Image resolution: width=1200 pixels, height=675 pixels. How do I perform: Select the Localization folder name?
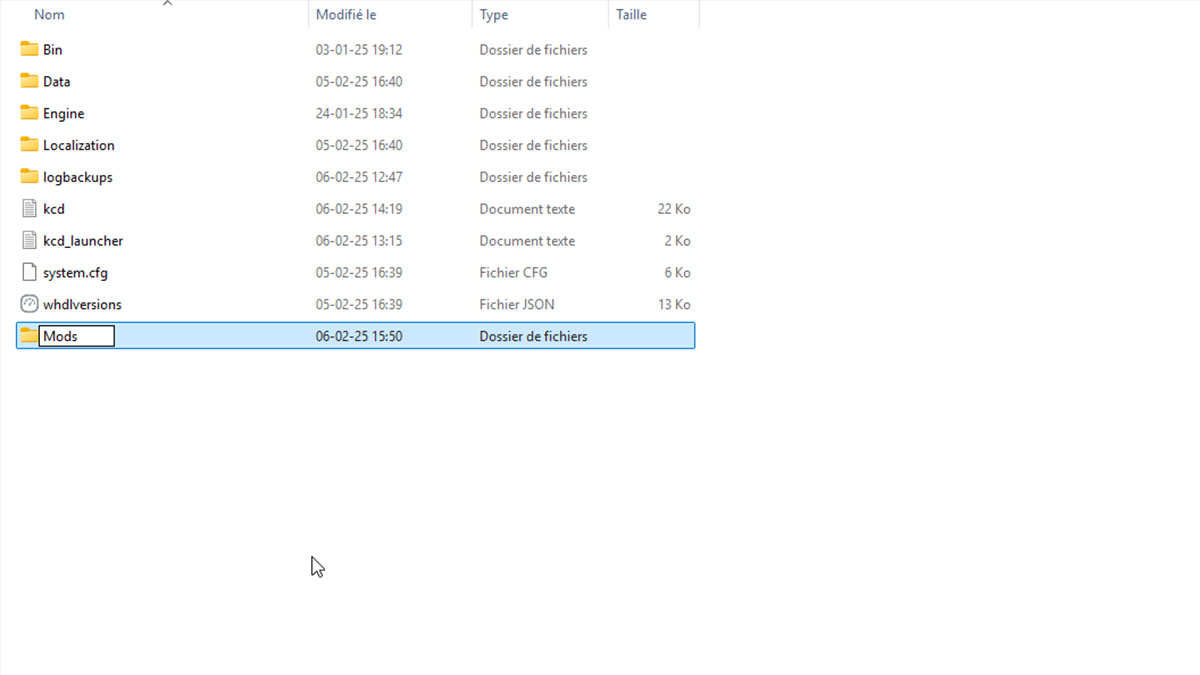pos(78,145)
